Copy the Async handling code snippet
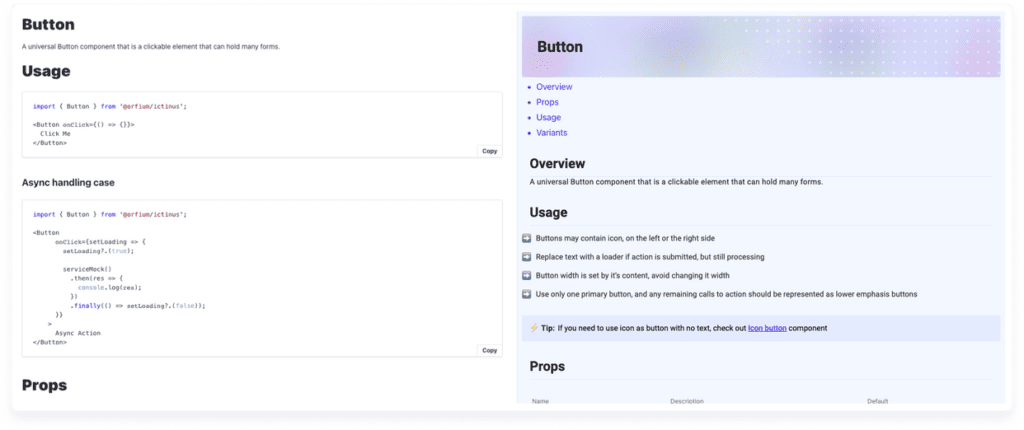Screen dimensions: 1024x430 click(489, 350)
